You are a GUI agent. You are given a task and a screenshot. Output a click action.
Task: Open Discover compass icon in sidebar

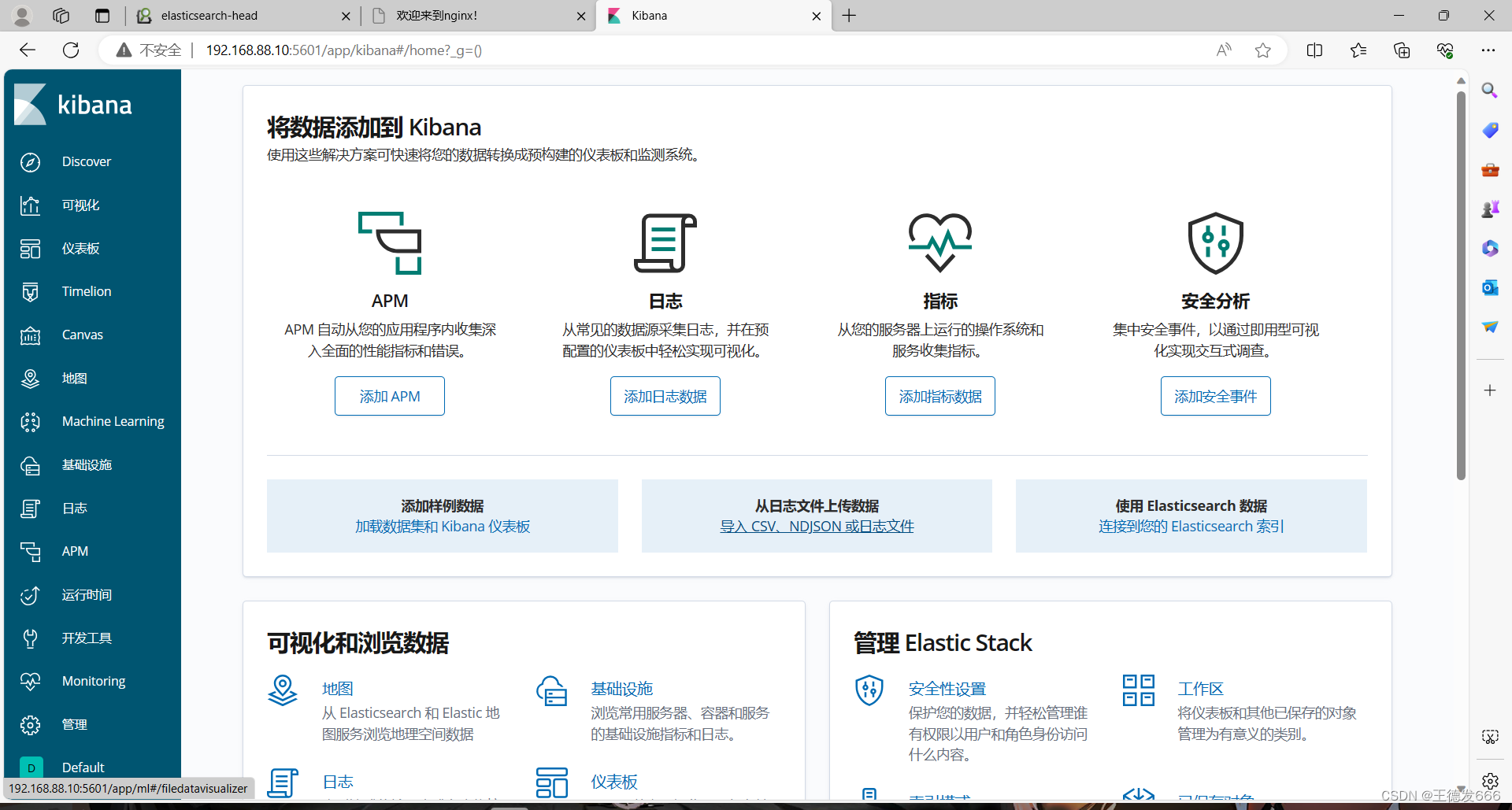tap(30, 162)
